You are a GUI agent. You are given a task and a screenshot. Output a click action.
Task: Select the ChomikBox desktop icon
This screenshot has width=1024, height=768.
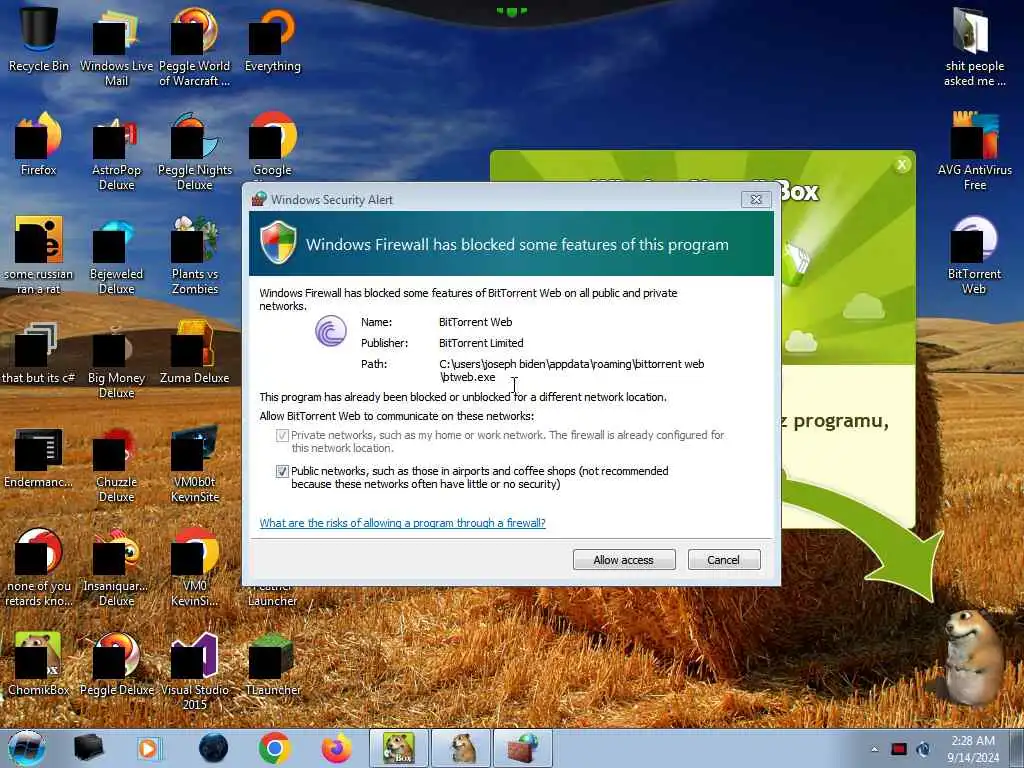tap(39, 664)
